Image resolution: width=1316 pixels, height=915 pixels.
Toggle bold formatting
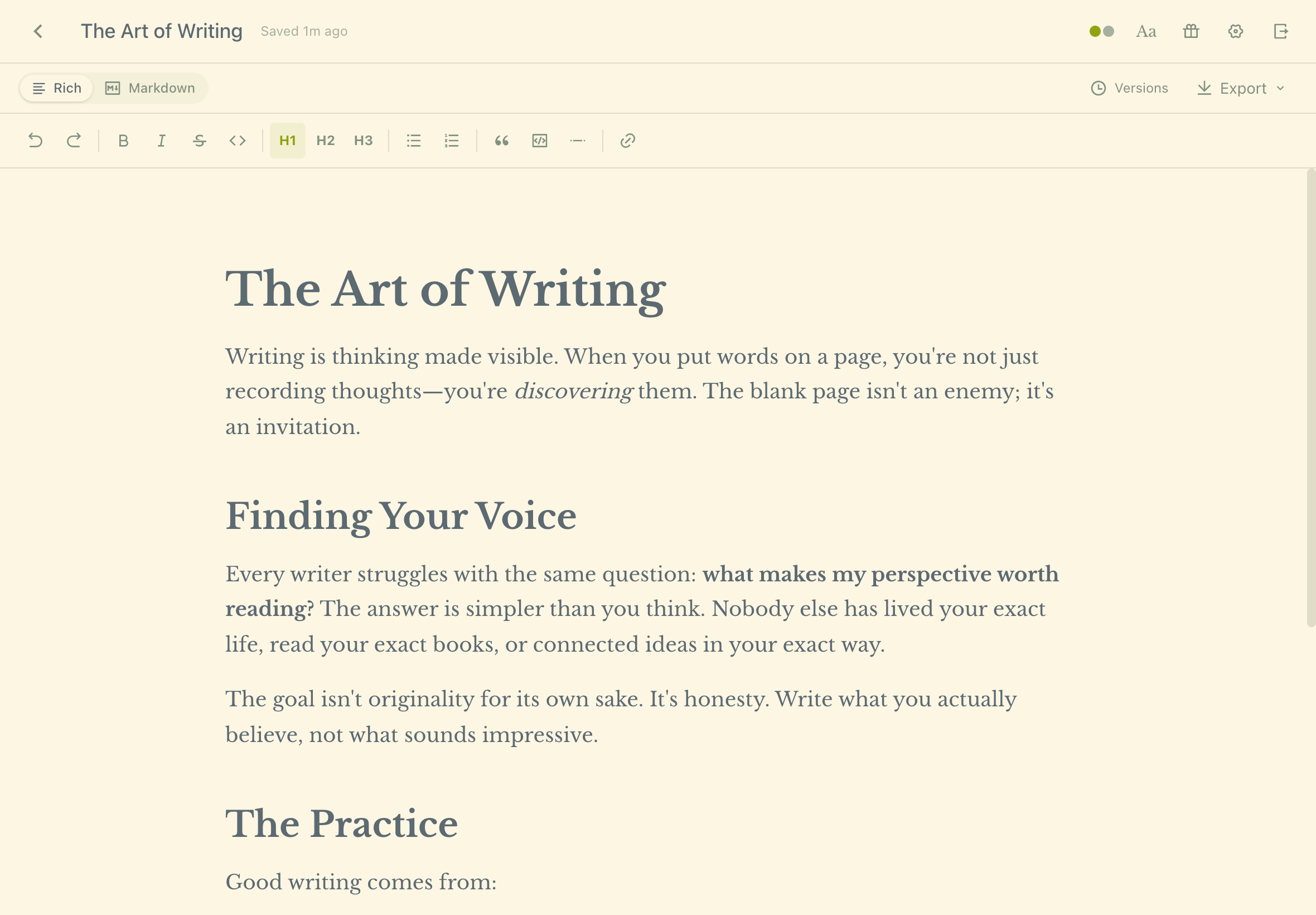click(x=123, y=141)
